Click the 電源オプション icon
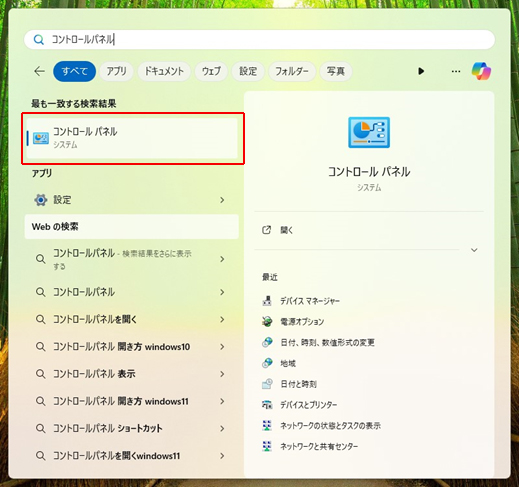519x487 pixels. coord(267,321)
